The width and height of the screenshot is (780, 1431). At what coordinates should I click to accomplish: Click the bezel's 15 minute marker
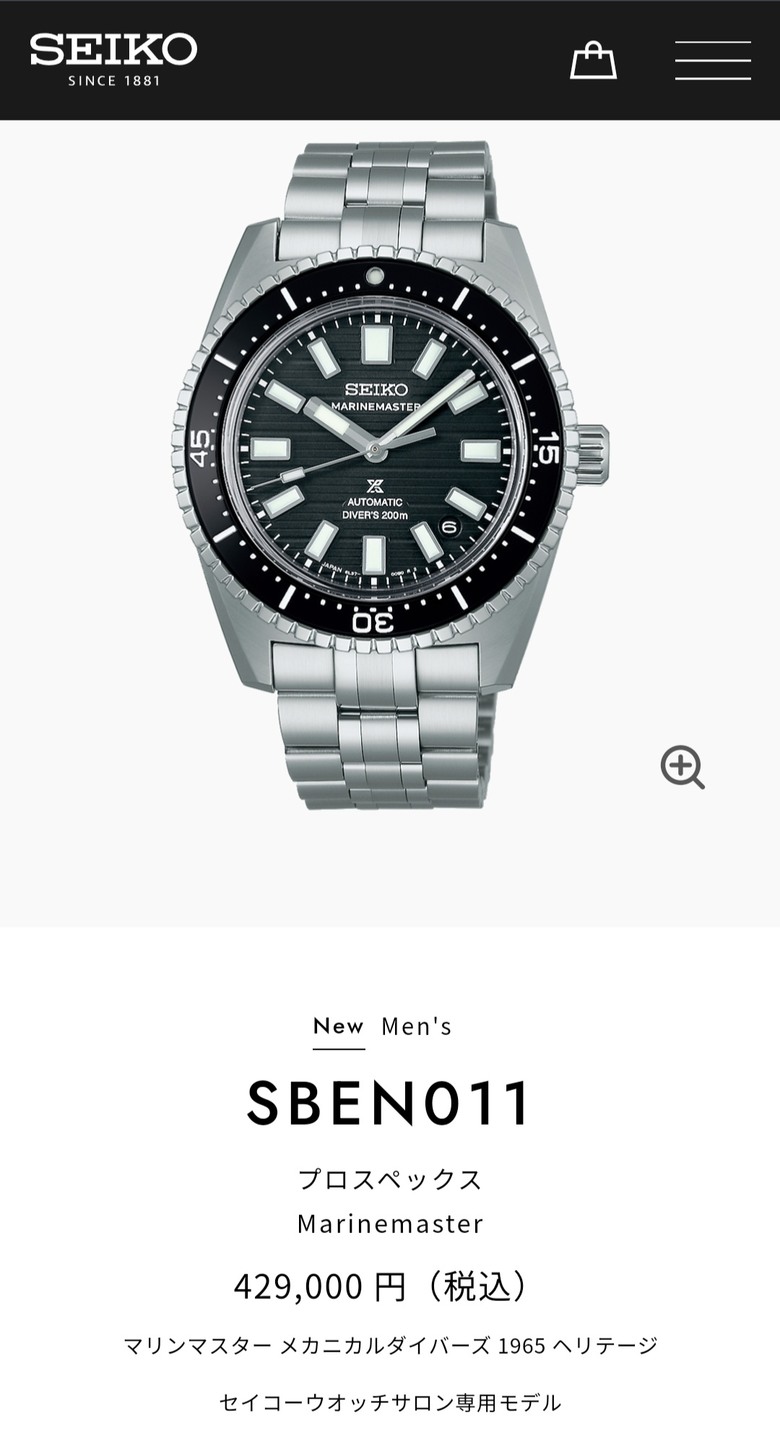(547, 450)
